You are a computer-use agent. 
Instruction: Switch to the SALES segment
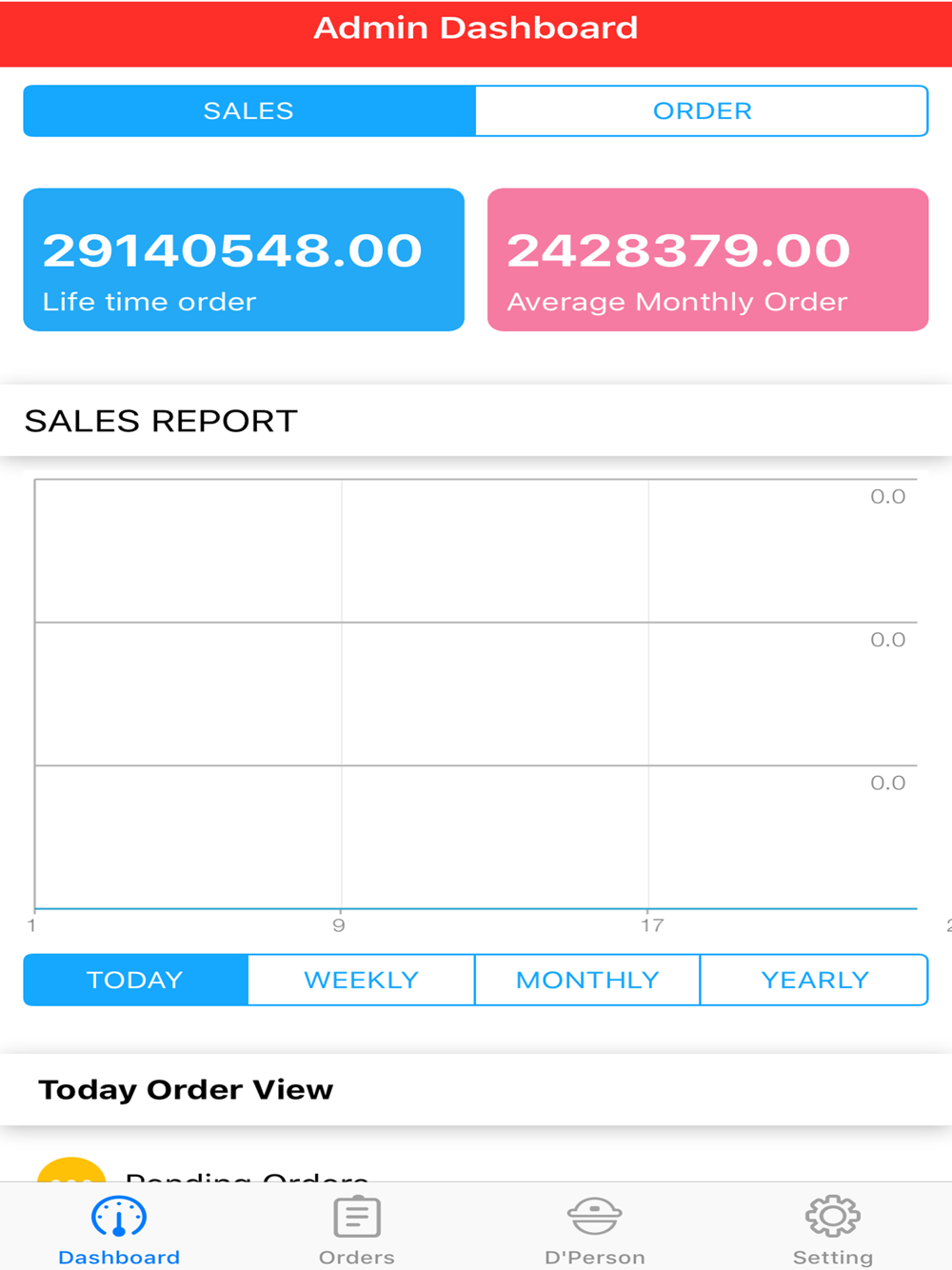pos(248,110)
